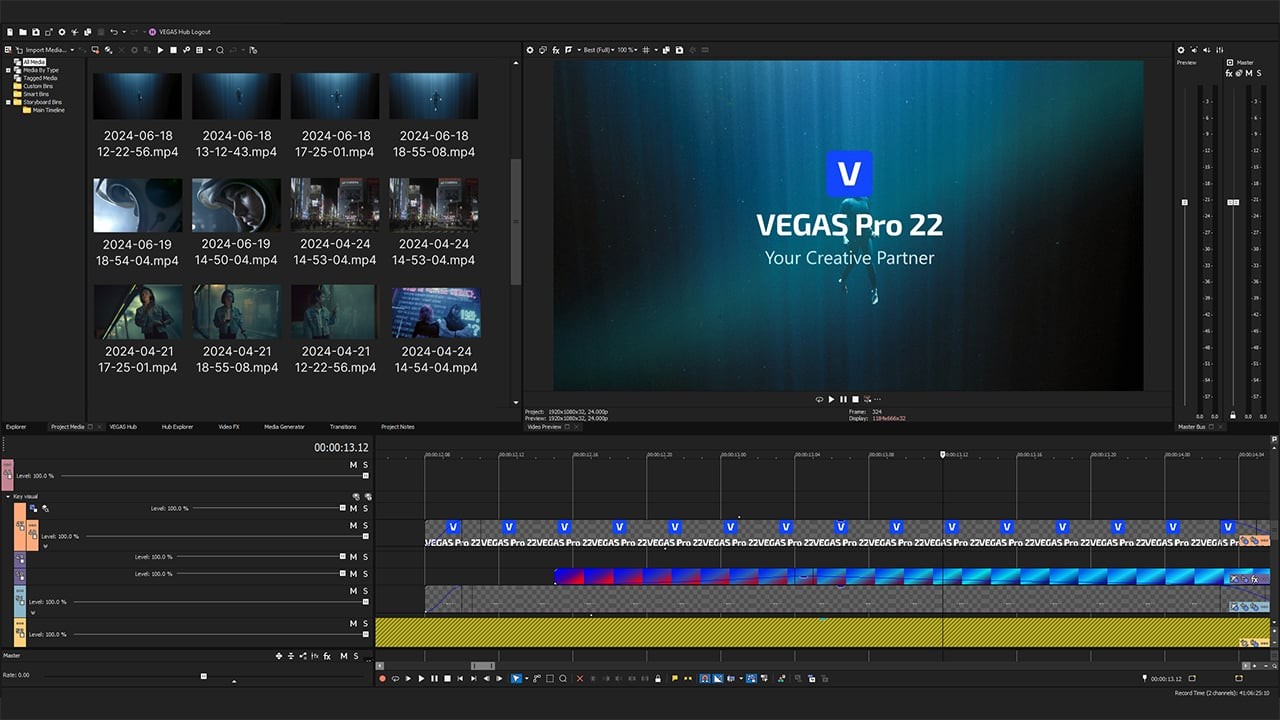Save the project with the Save icon
1280x720 pixels.
click(x=36, y=32)
